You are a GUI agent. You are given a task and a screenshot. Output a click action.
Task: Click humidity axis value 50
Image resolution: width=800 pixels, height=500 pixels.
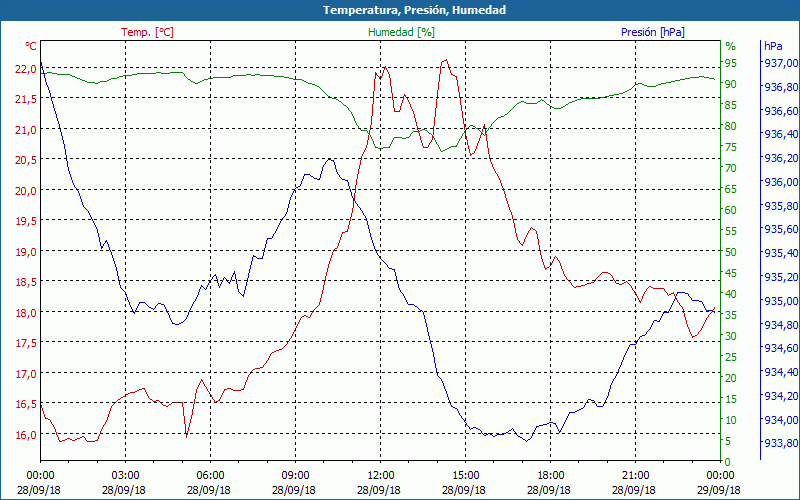coord(731,252)
